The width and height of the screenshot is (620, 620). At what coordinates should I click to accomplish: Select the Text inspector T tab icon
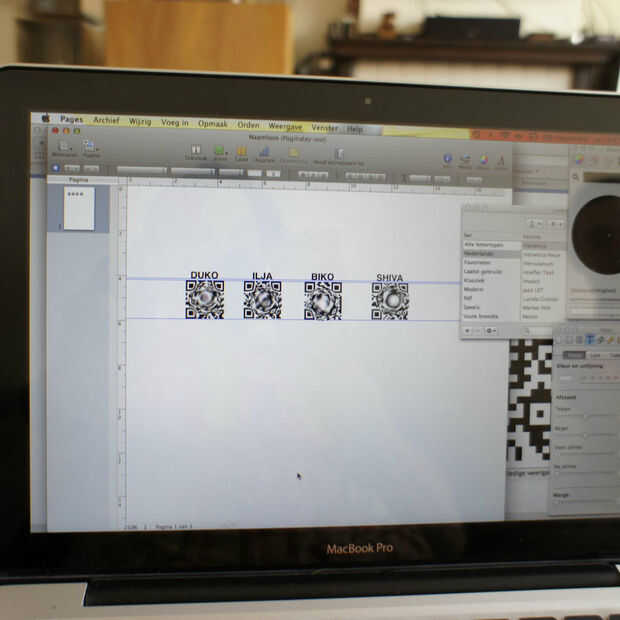590,339
